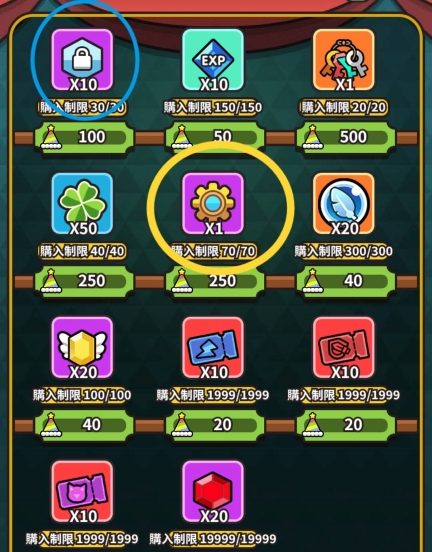
Task: Buy padlock item for 100 hats
Action: click(84, 137)
